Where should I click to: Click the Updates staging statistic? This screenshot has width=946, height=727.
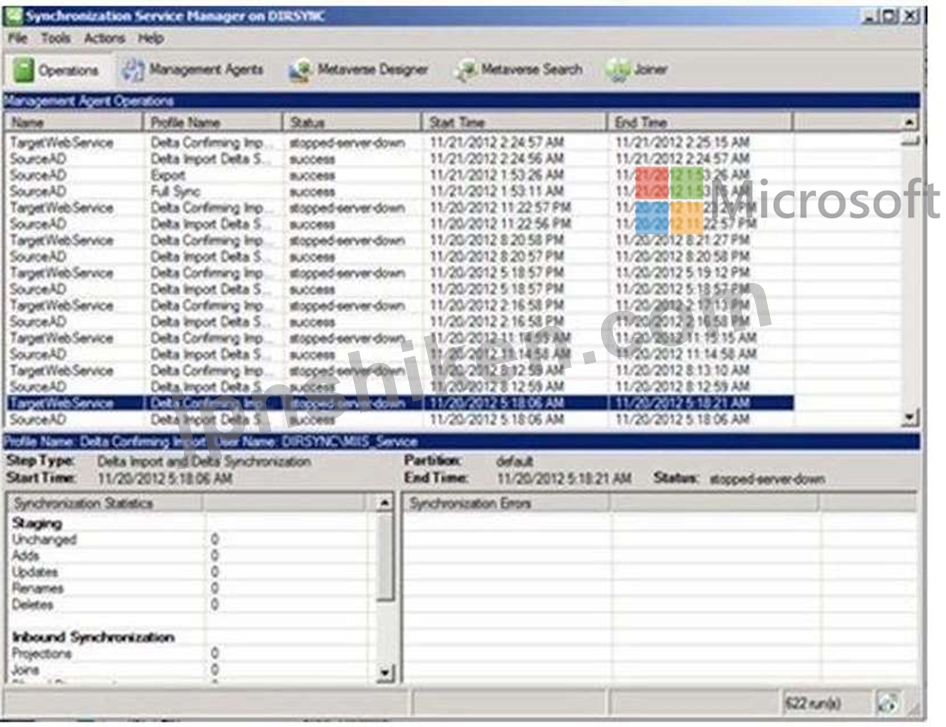point(35,572)
